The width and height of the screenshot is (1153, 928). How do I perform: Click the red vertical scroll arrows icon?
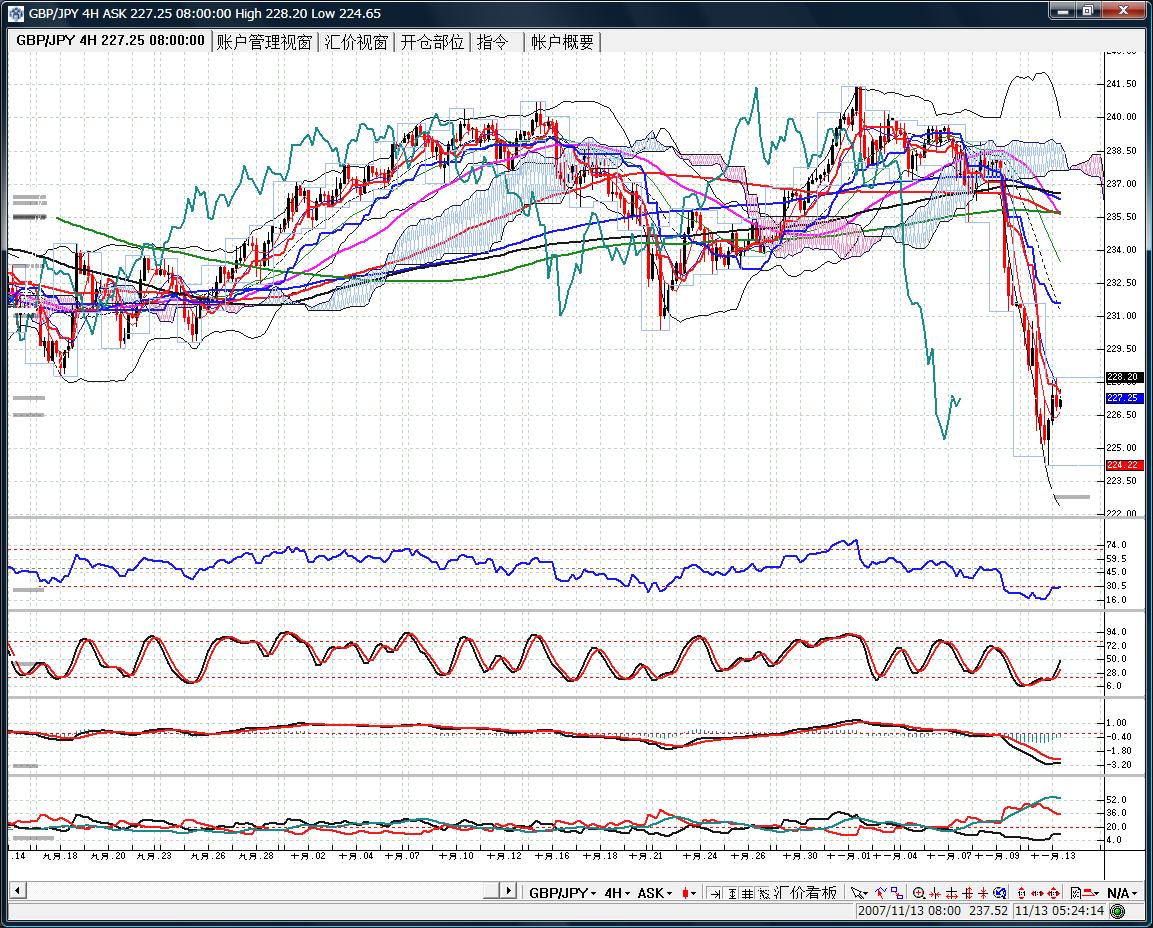pyautogui.click(x=1022, y=893)
